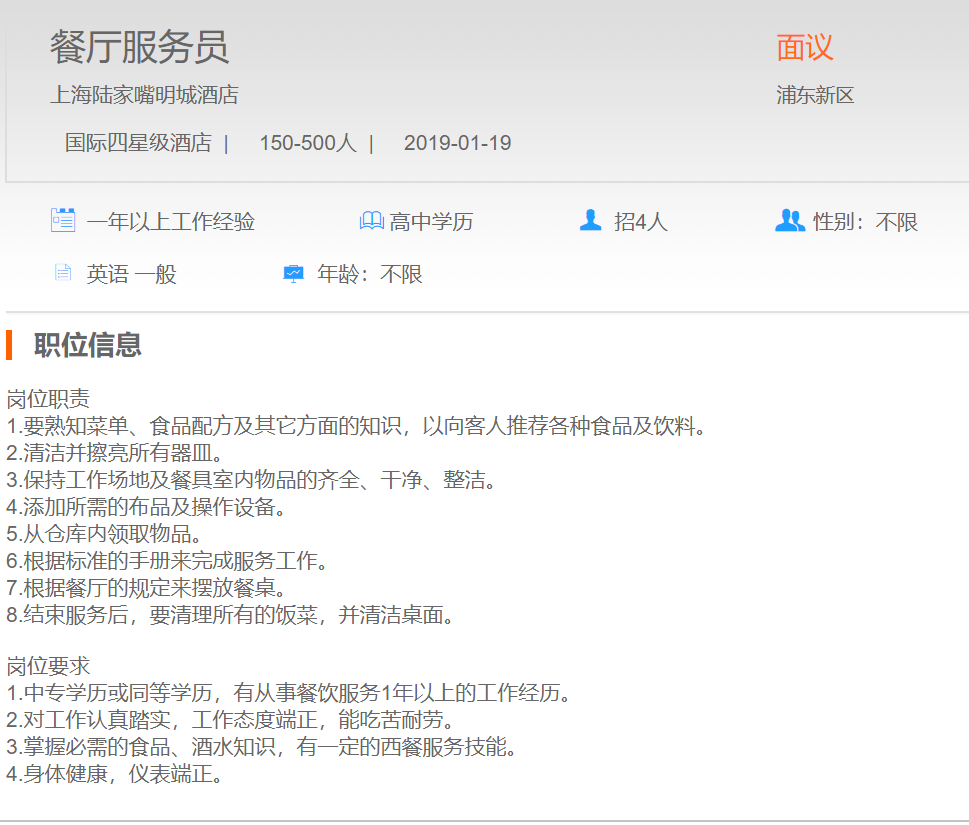The height and width of the screenshot is (825, 969).
Task: Click the 职位信息 section heading
Action: [x=87, y=345]
